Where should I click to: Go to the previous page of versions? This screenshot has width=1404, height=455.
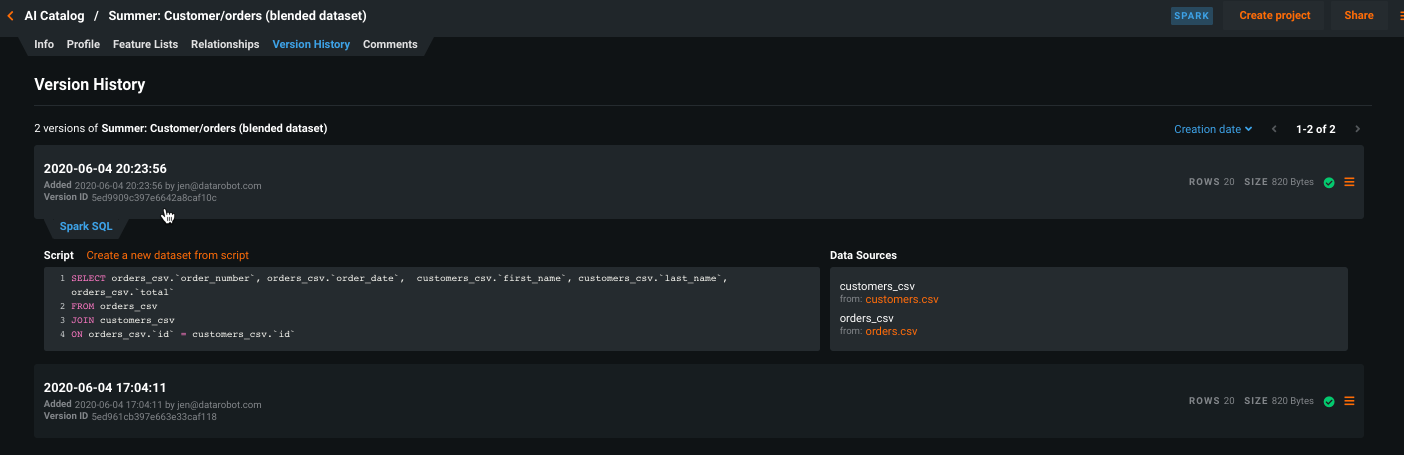pos(1274,129)
